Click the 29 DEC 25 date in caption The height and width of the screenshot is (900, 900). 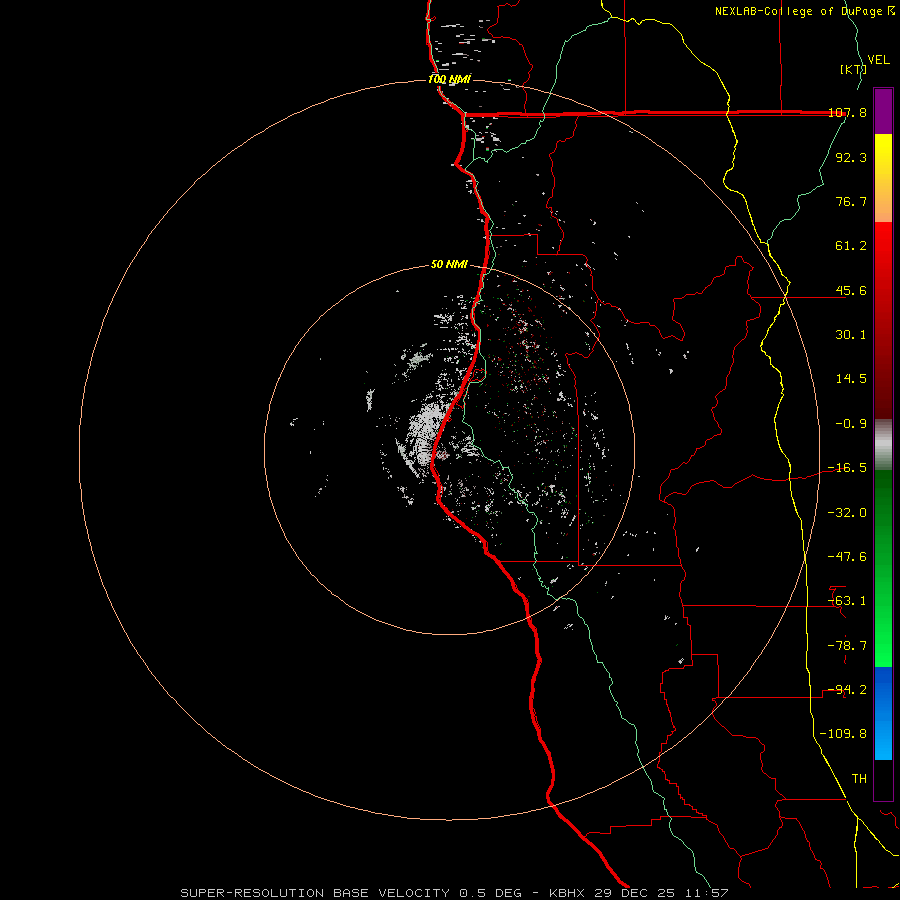633,893
